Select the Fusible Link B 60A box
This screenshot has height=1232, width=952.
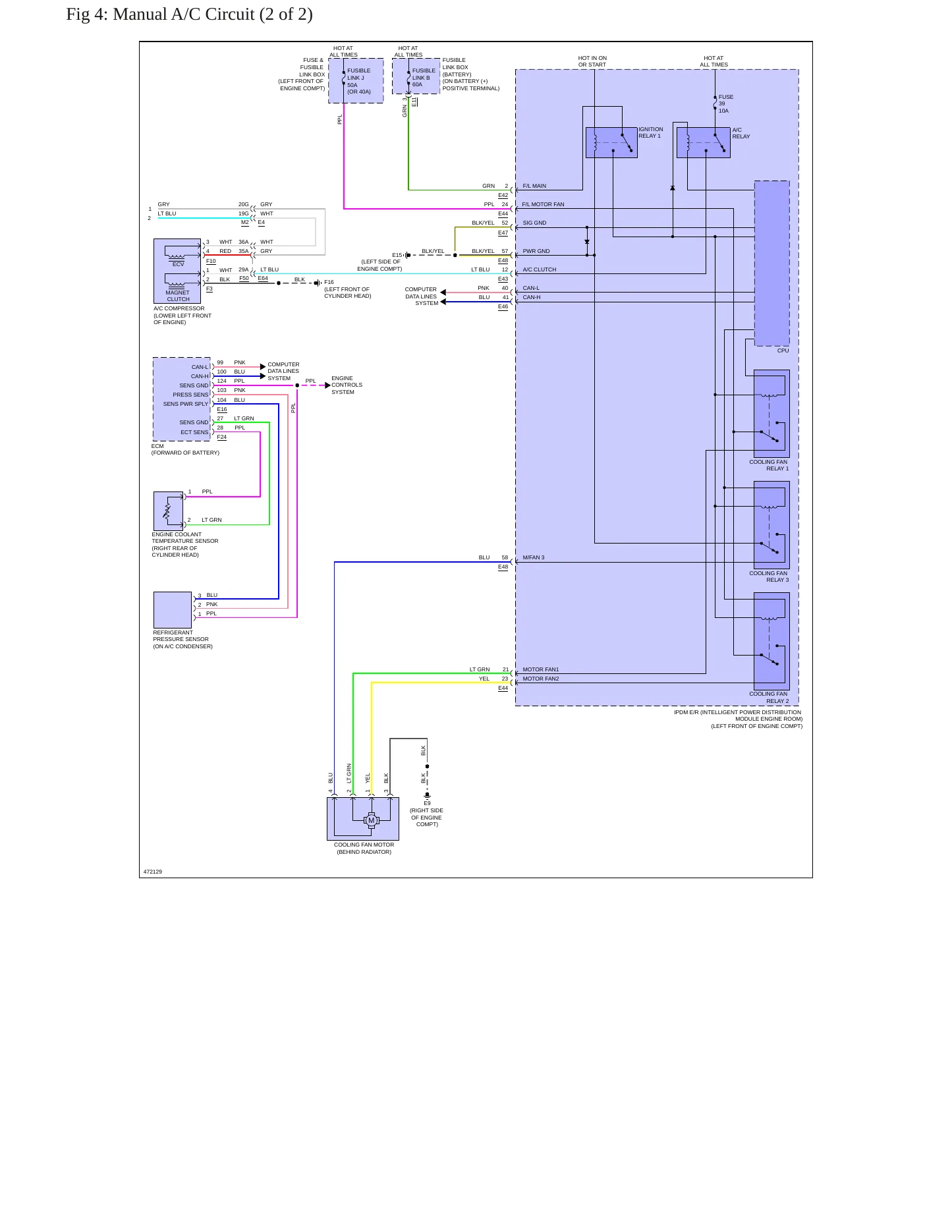[x=416, y=76]
